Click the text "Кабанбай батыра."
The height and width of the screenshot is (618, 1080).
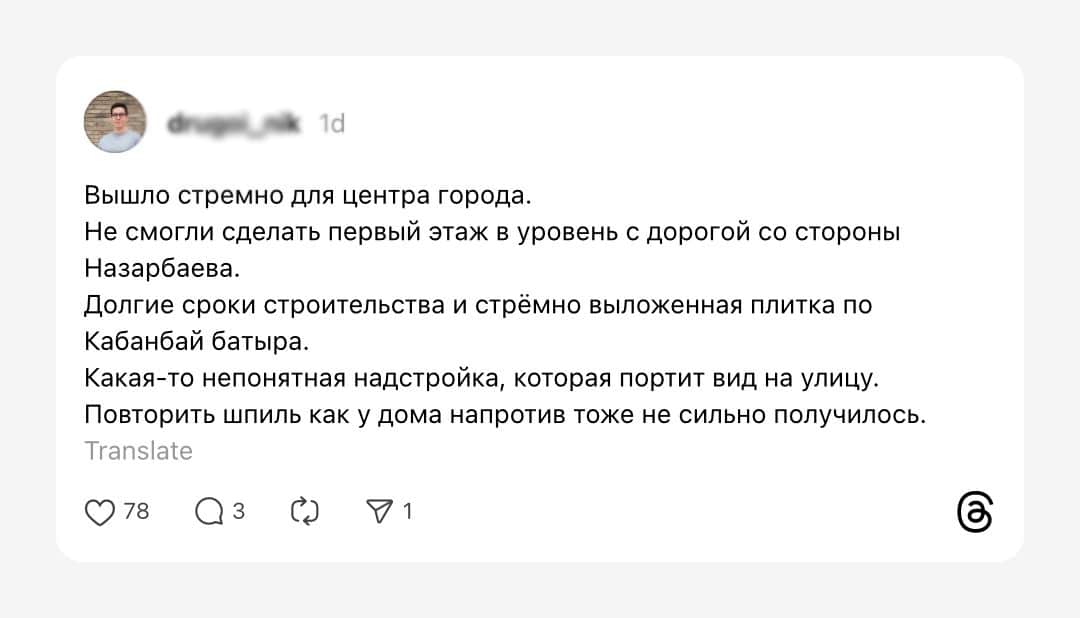pyautogui.click(x=196, y=341)
